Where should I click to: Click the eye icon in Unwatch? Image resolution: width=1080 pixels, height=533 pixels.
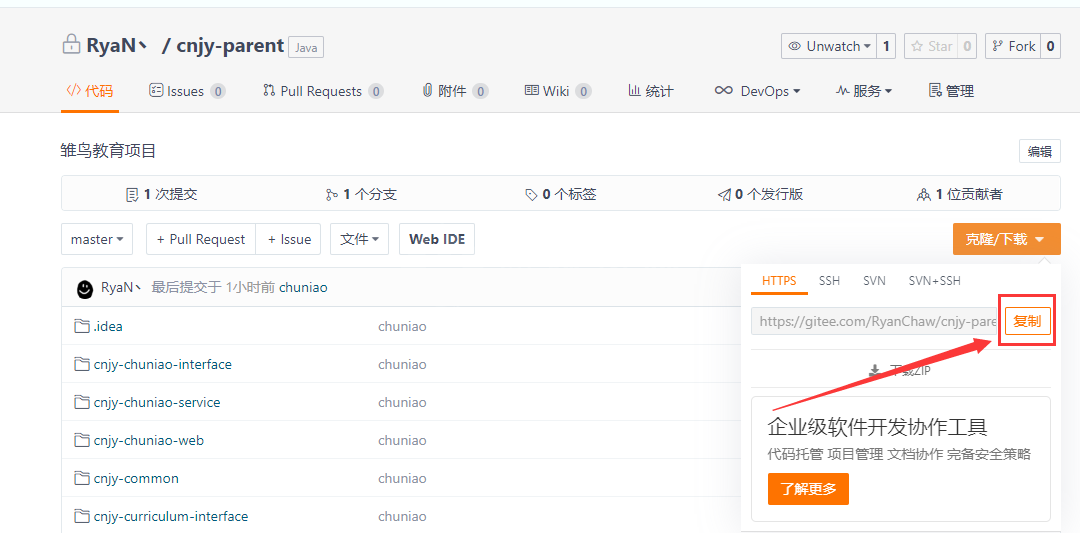click(795, 46)
